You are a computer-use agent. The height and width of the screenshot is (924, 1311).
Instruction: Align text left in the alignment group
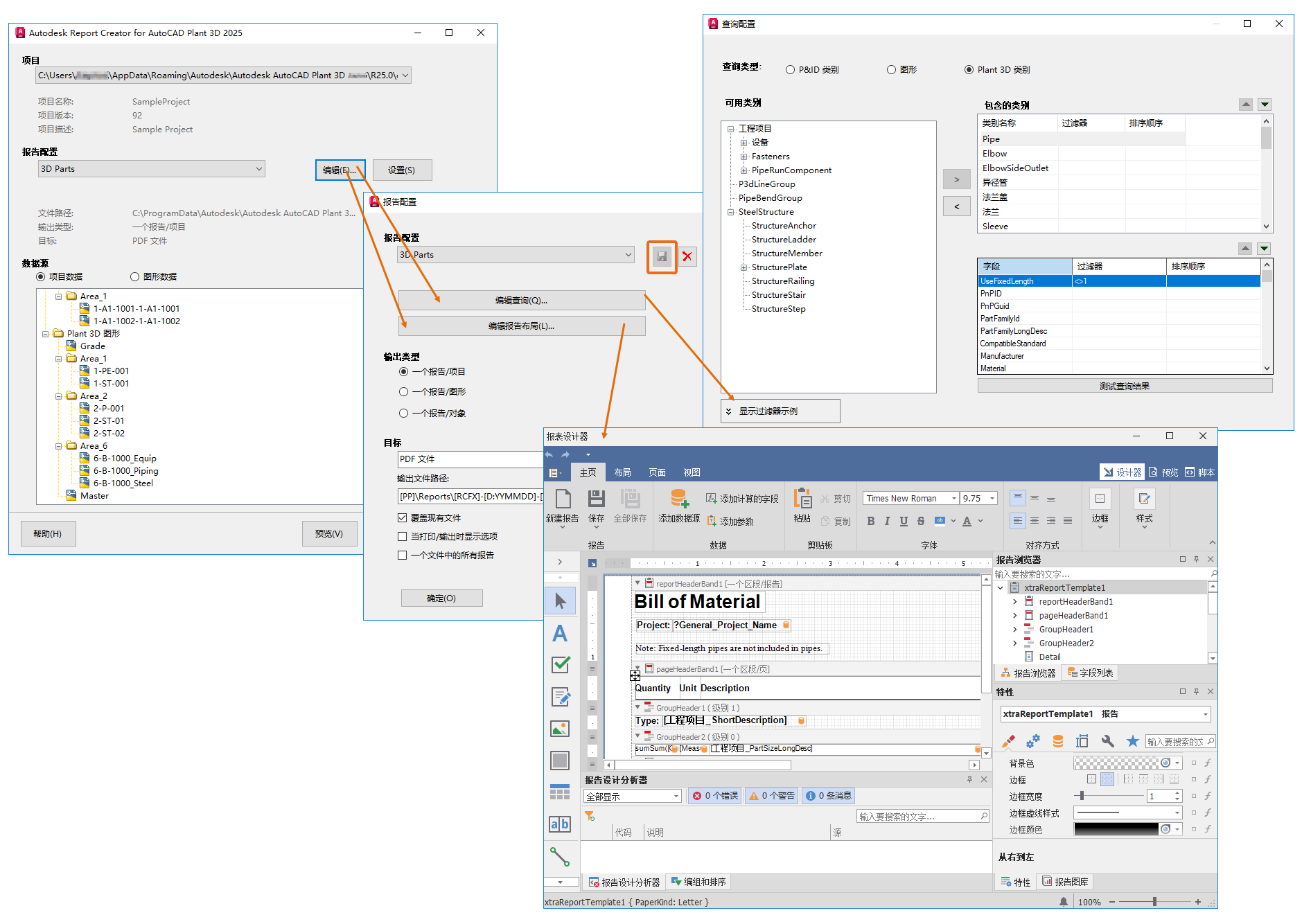click(1018, 521)
